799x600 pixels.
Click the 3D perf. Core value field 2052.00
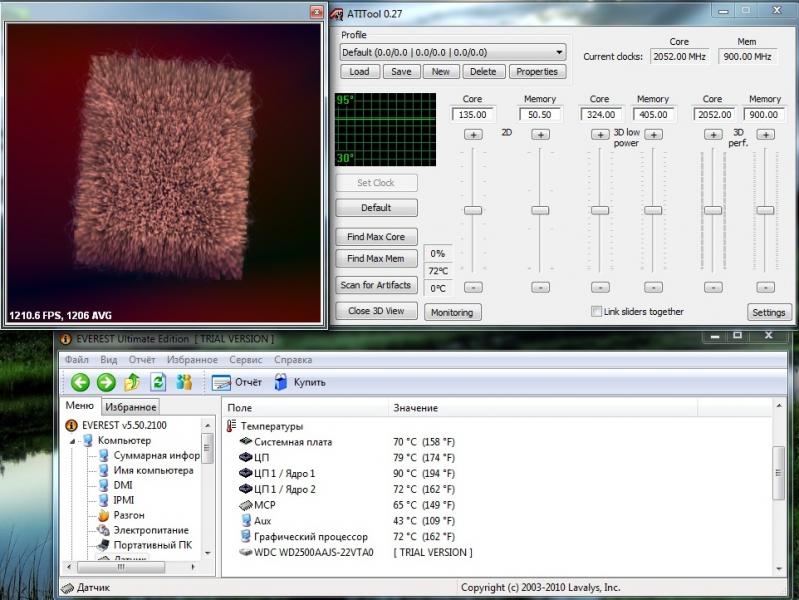[x=714, y=115]
